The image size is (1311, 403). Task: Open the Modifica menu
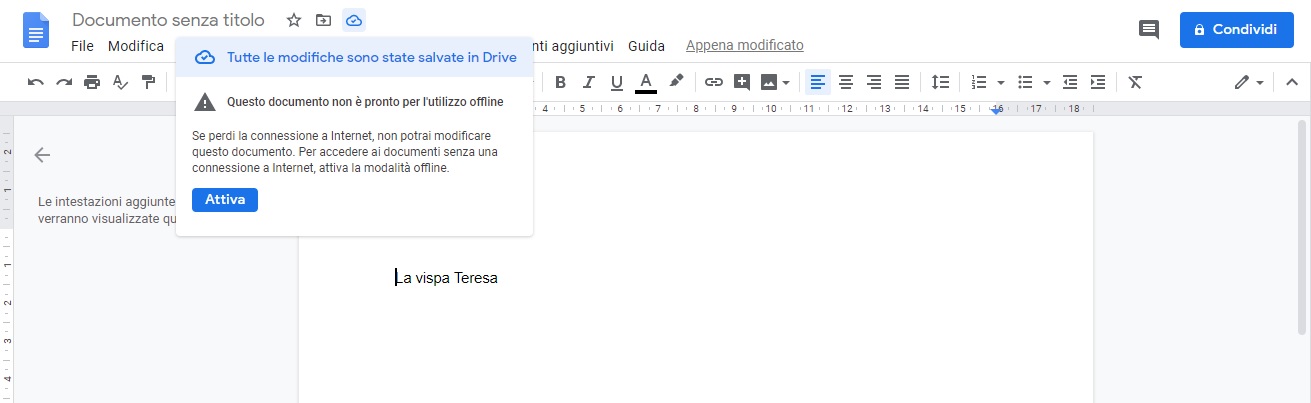coord(136,46)
